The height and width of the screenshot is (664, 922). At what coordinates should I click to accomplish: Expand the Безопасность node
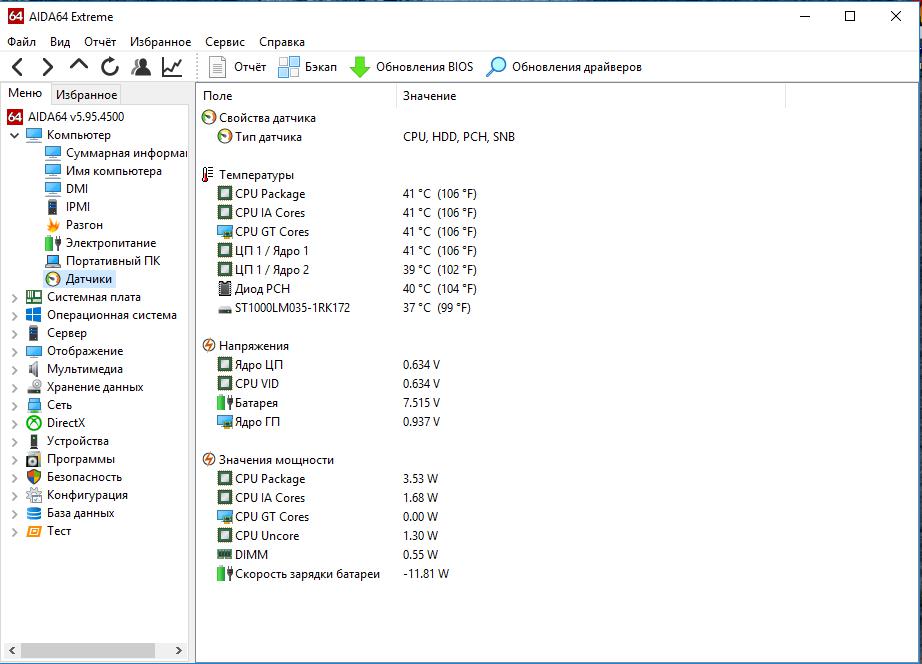[x=15, y=478]
